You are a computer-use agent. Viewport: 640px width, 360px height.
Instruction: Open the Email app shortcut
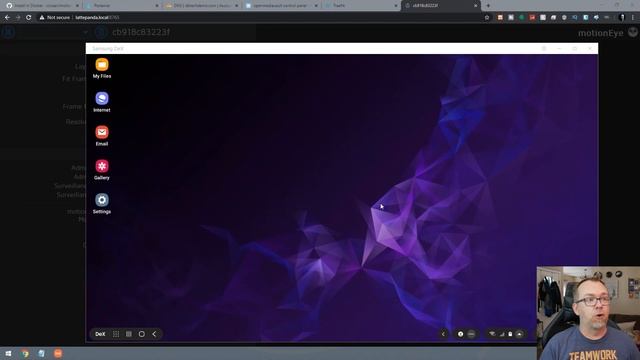point(102,136)
